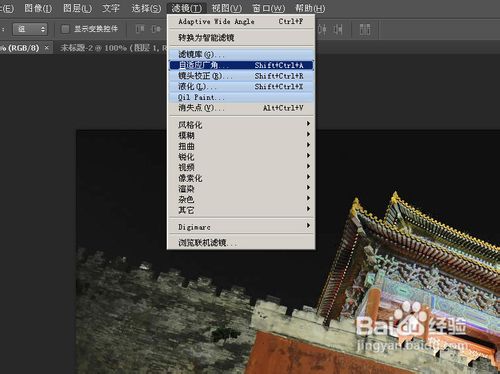The image size is (500, 374).
Task: Open the 图层(L) menu
Action: click(x=77, y=8)
